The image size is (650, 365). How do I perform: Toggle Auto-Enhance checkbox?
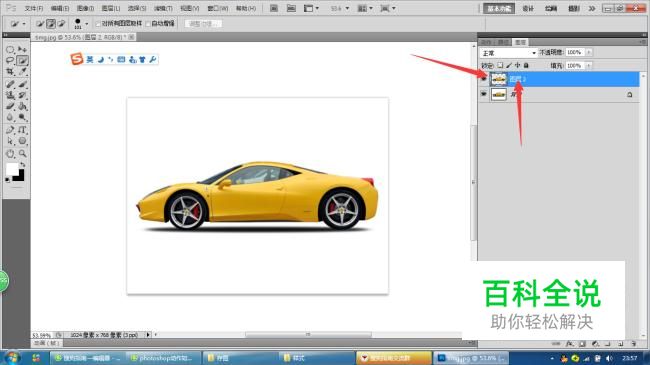click(x=148, y=24)
